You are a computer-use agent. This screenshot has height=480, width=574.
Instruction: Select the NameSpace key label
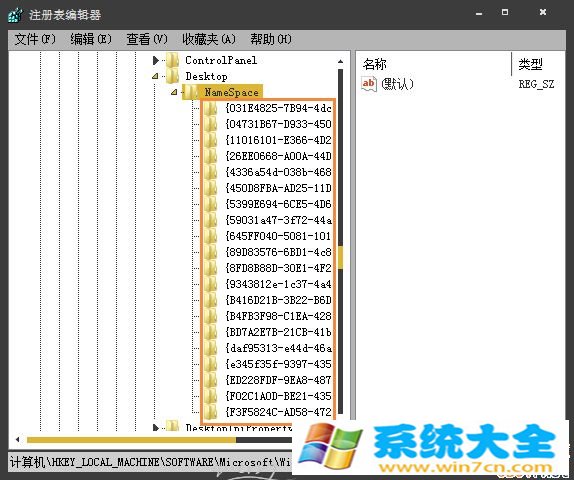click(231, 92)
